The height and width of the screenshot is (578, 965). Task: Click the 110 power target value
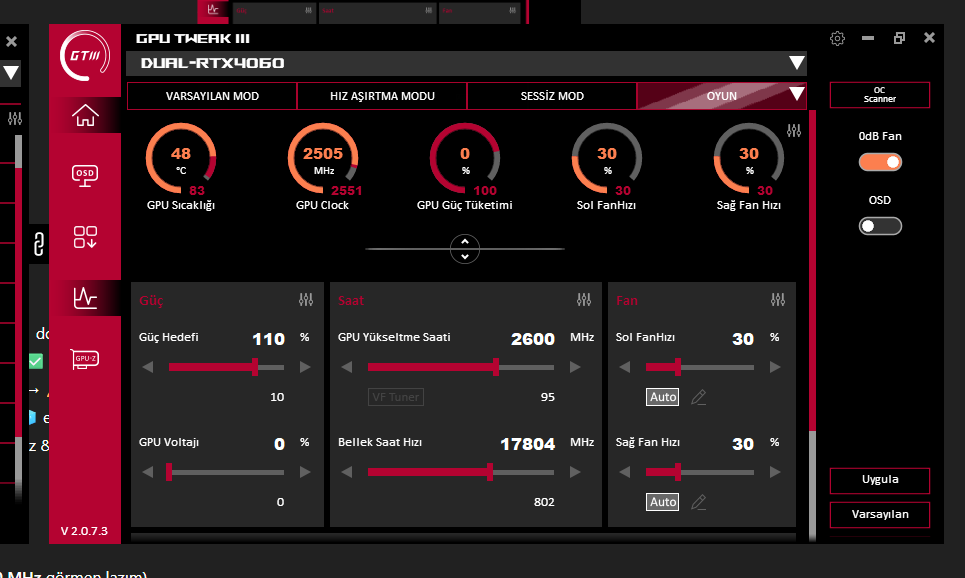(x=268, y=339)
